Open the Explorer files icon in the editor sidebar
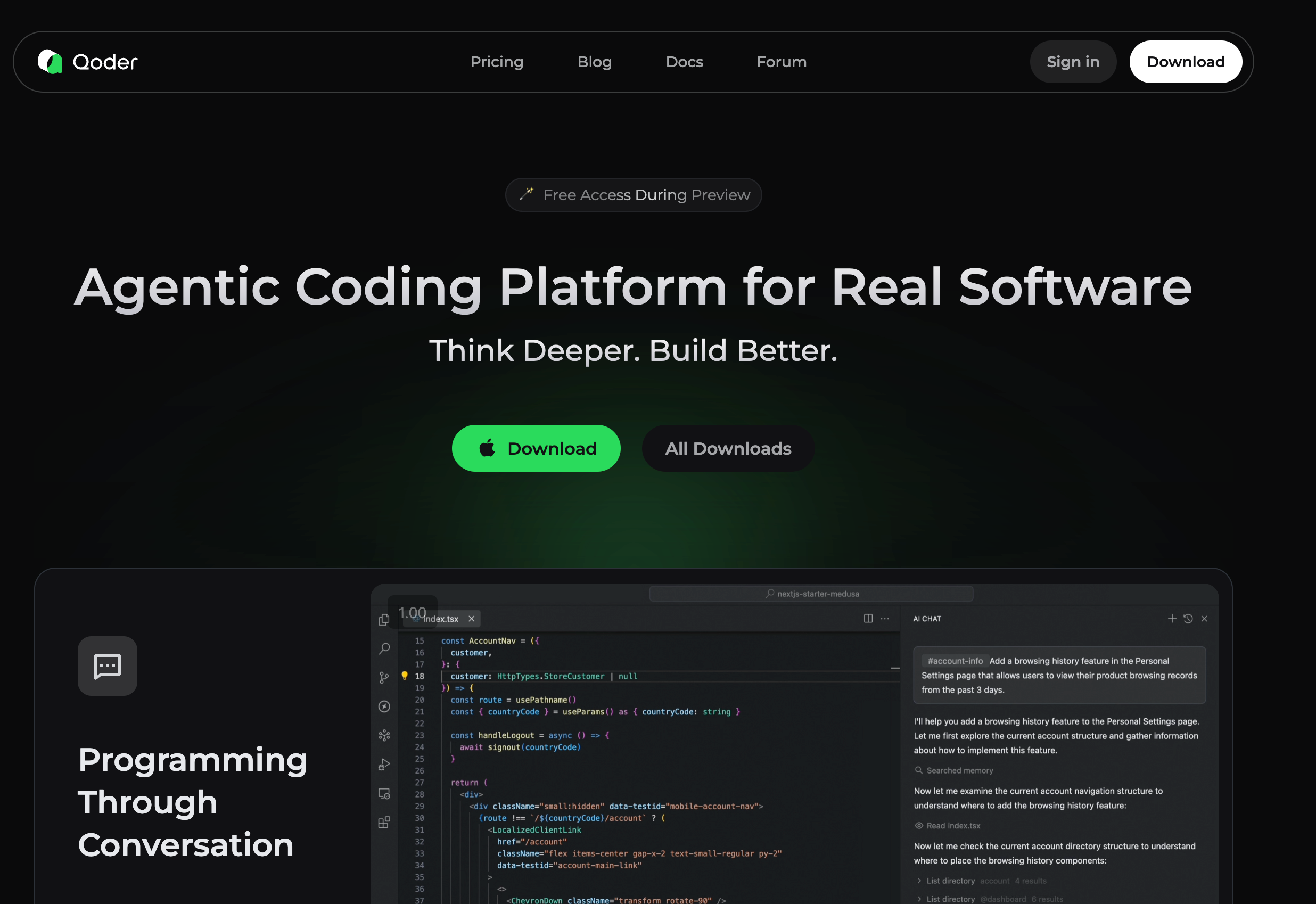1316x904 pixels. [384, 620]
